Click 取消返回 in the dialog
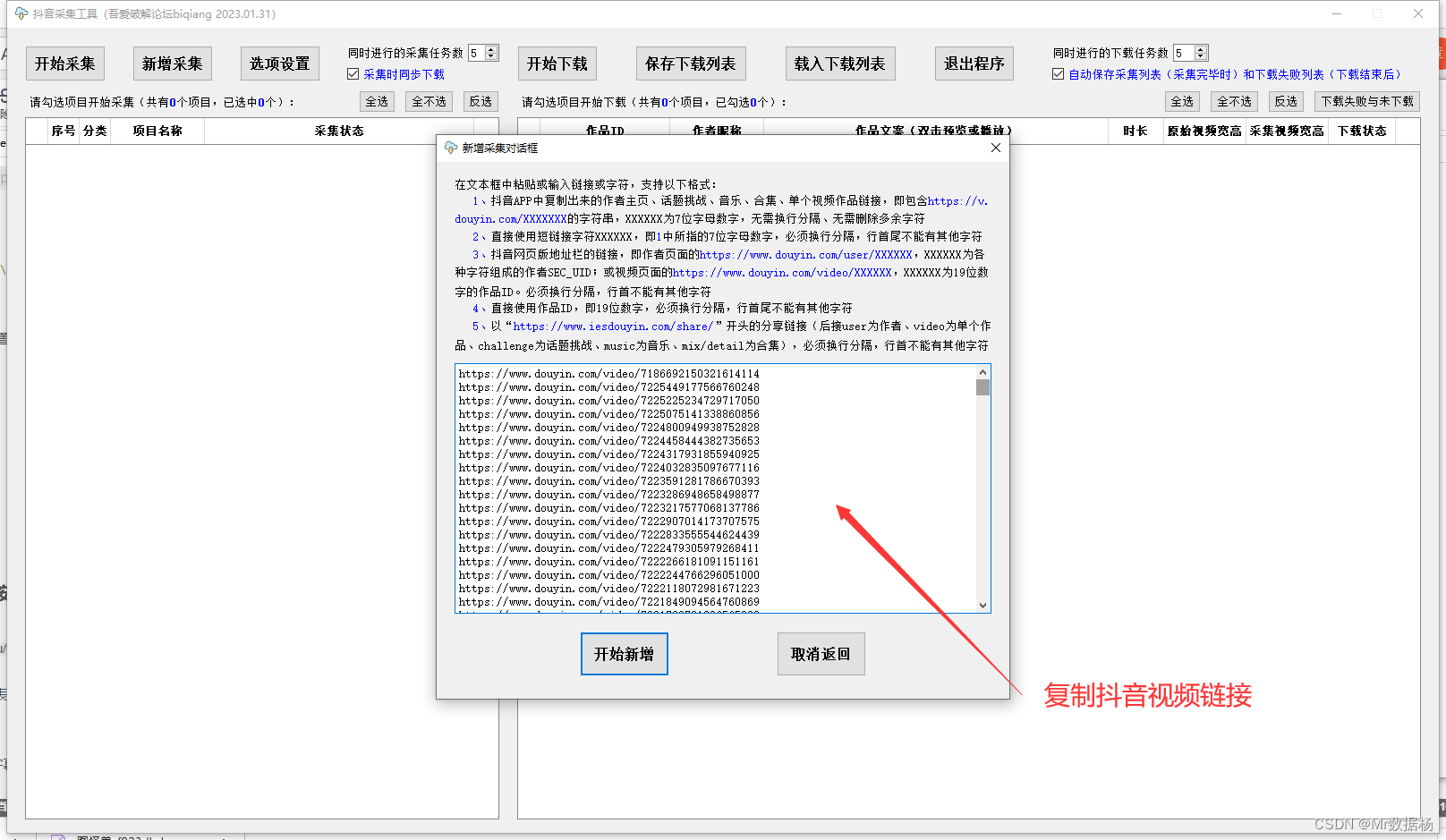The image size is (1446, 840). coord(821,654)
